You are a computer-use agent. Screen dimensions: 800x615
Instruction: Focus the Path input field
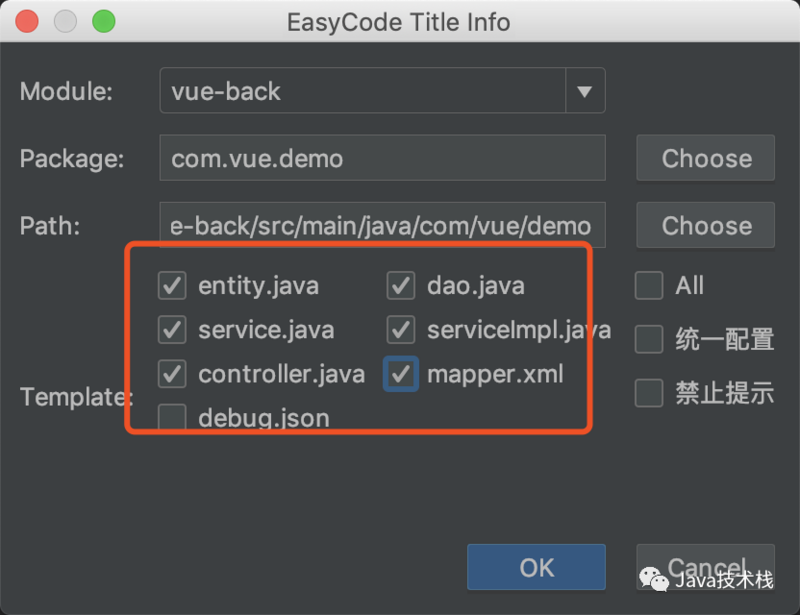(x=382, y=225)
